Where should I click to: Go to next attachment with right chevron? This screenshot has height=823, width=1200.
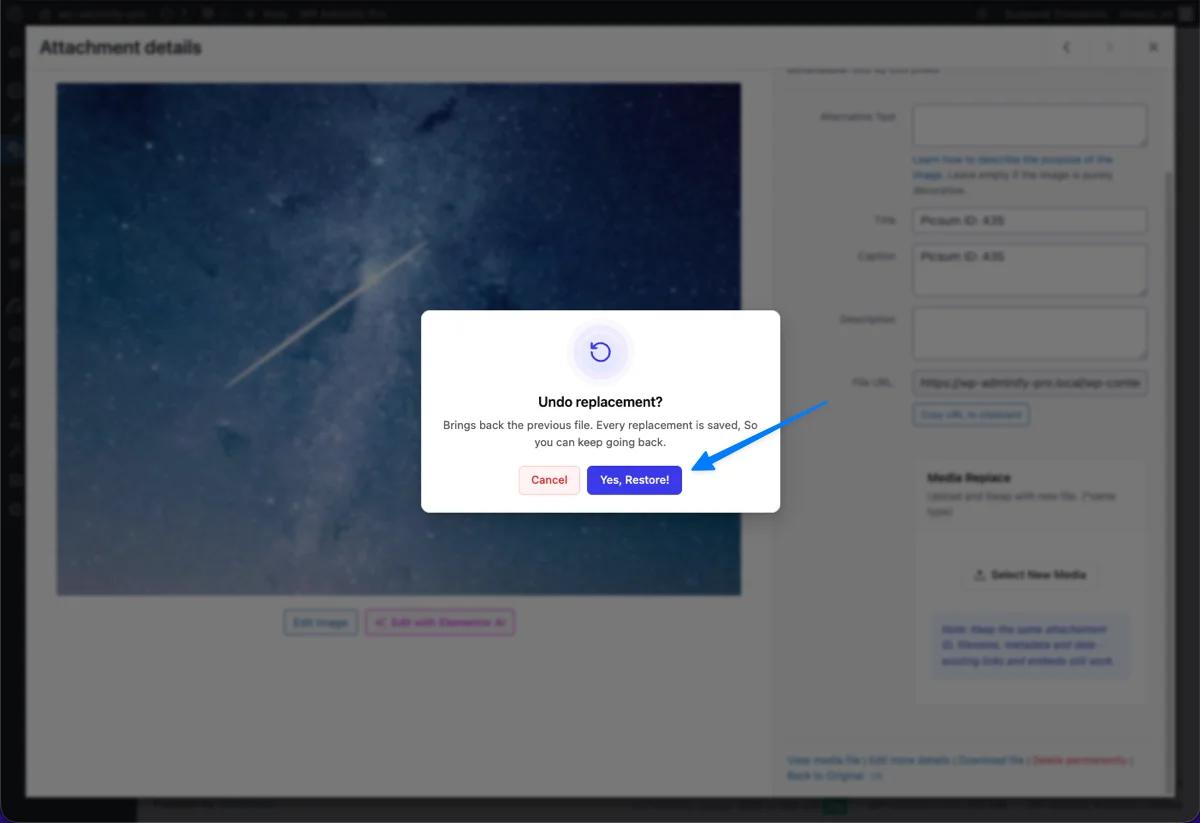pos(1109,47)
